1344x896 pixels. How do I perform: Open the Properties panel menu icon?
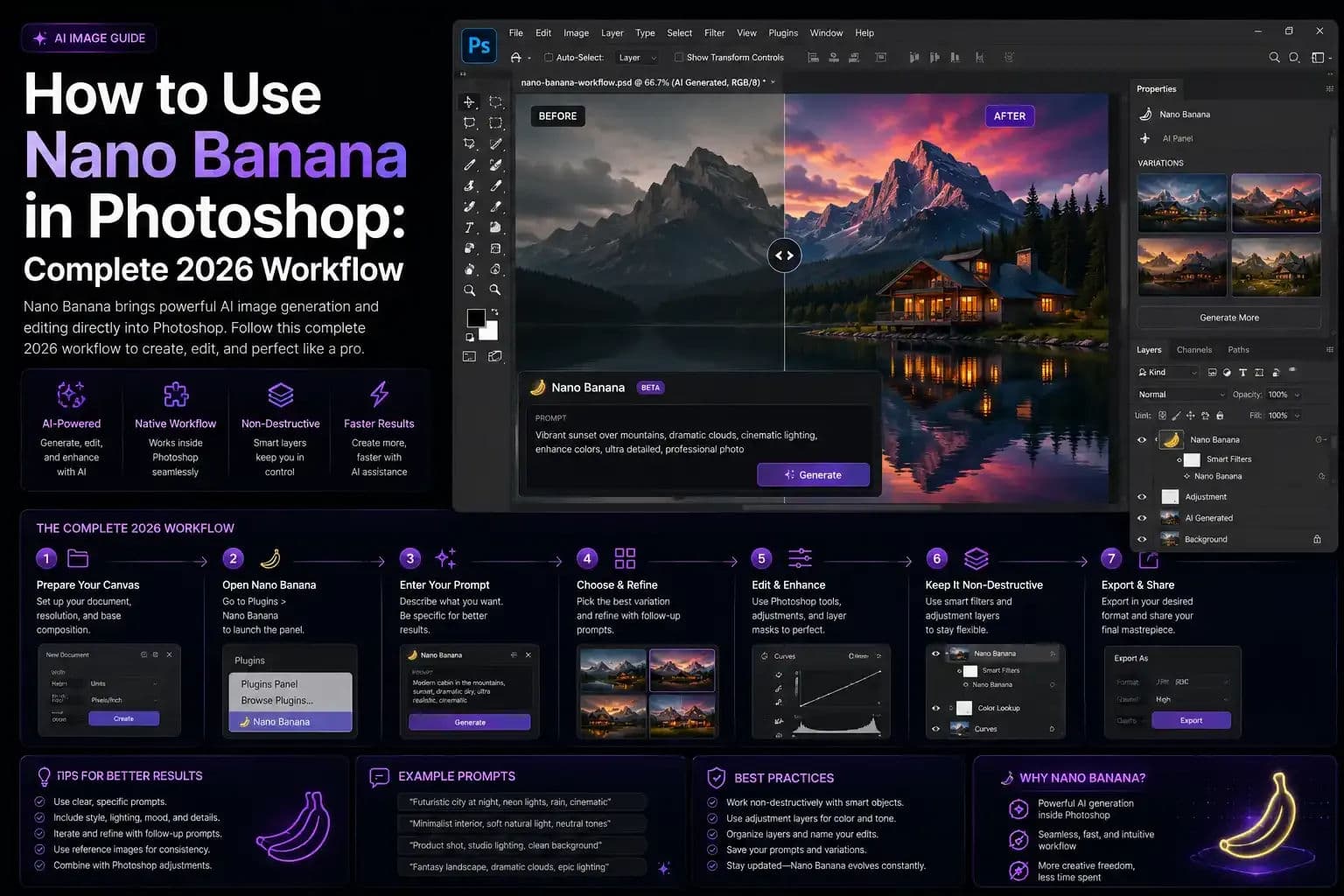[1329, 89]
